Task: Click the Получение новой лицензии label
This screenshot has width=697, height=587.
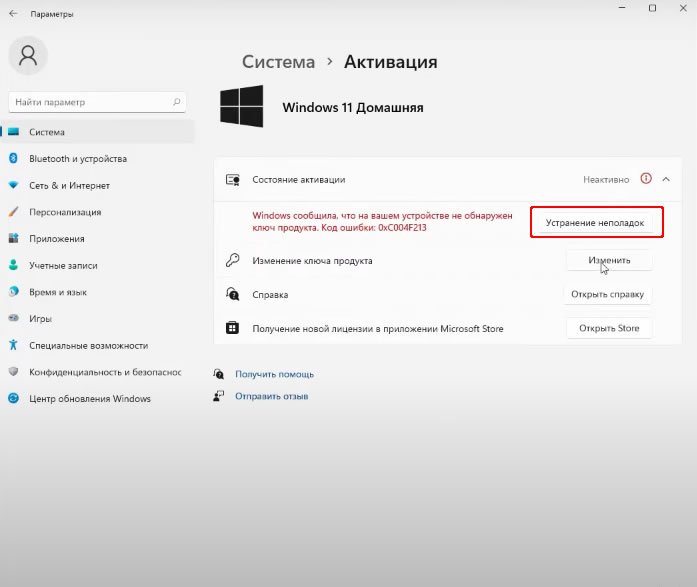Action: (x=378, y=329)
